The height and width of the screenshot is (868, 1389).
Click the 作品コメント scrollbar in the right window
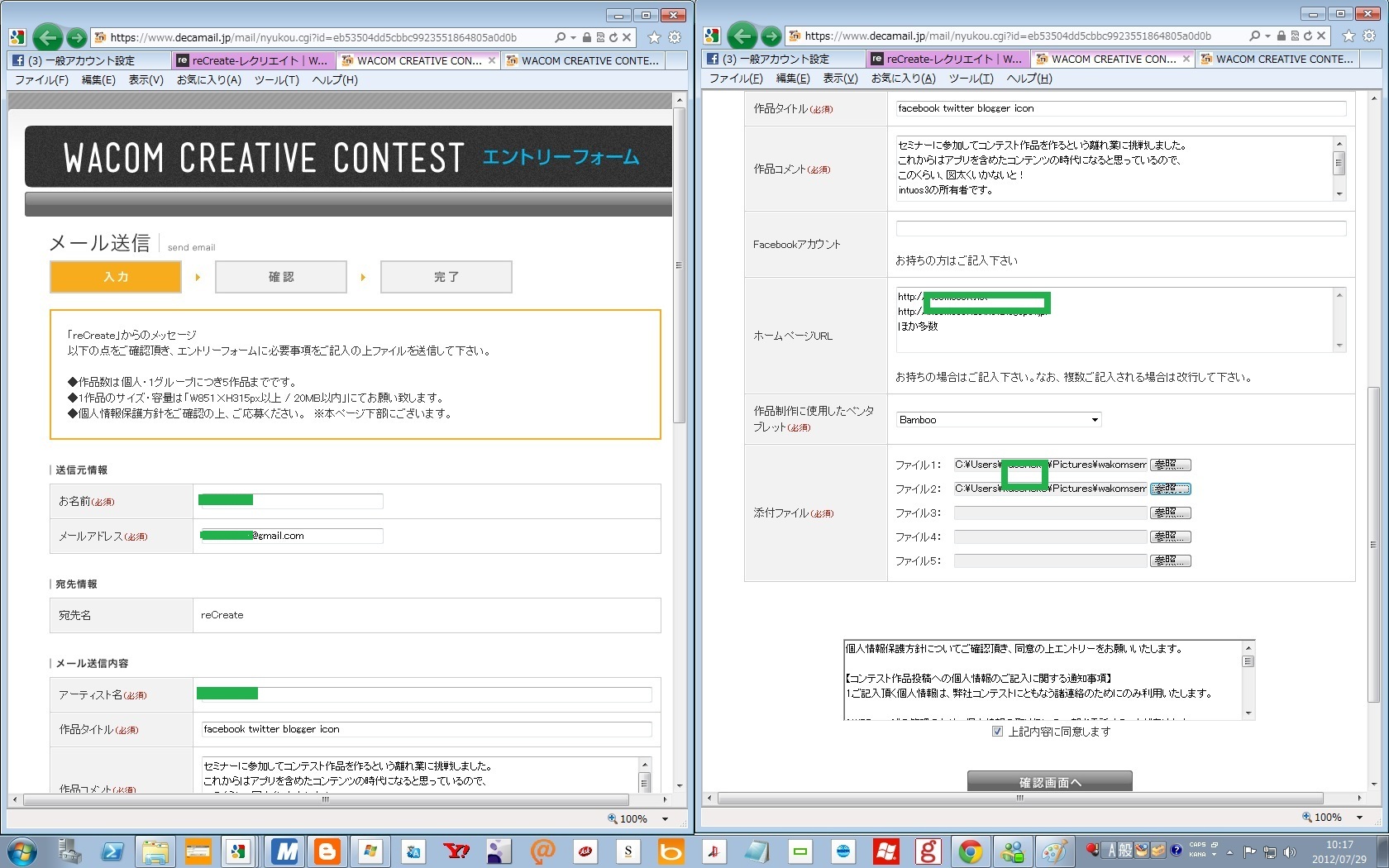pyautogui.click(x=1339, y=168)
